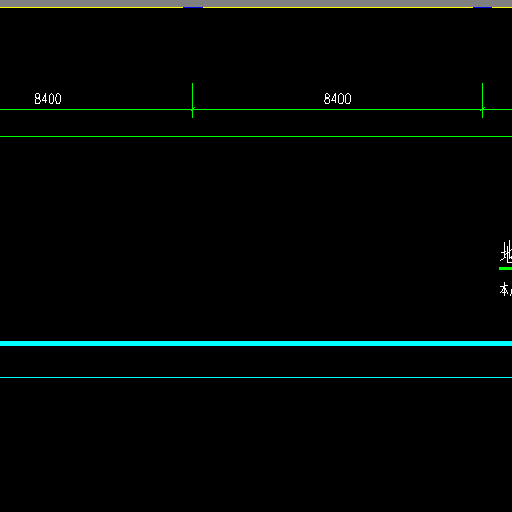This screenshot has width=512, height=512.
Task: Click the right vertical dimension tick mark
Action: [482, 100]
